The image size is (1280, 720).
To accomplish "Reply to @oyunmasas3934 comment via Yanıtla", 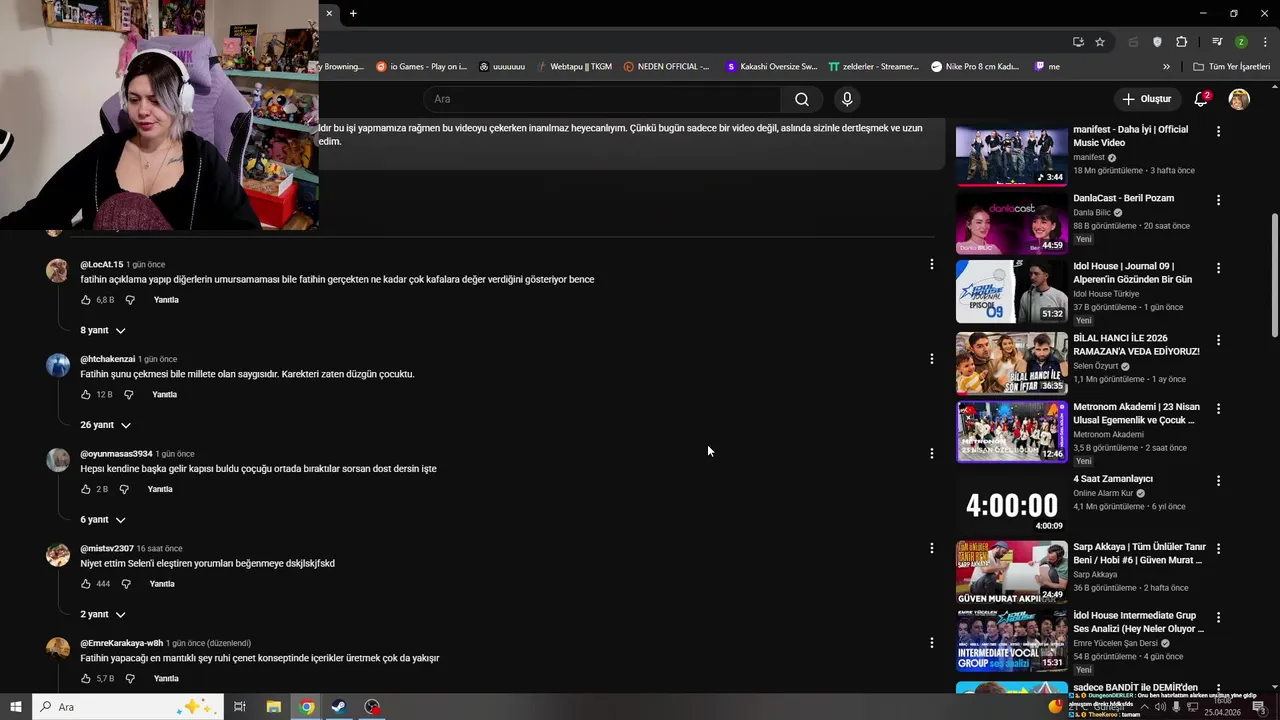I will pyautogui.click(x=160, y=489).
